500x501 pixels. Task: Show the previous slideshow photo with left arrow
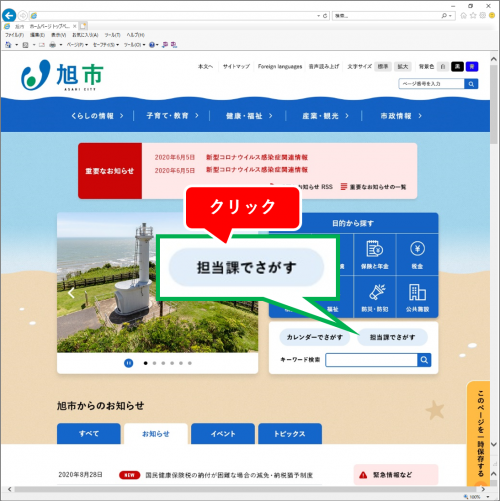[71, 293]
